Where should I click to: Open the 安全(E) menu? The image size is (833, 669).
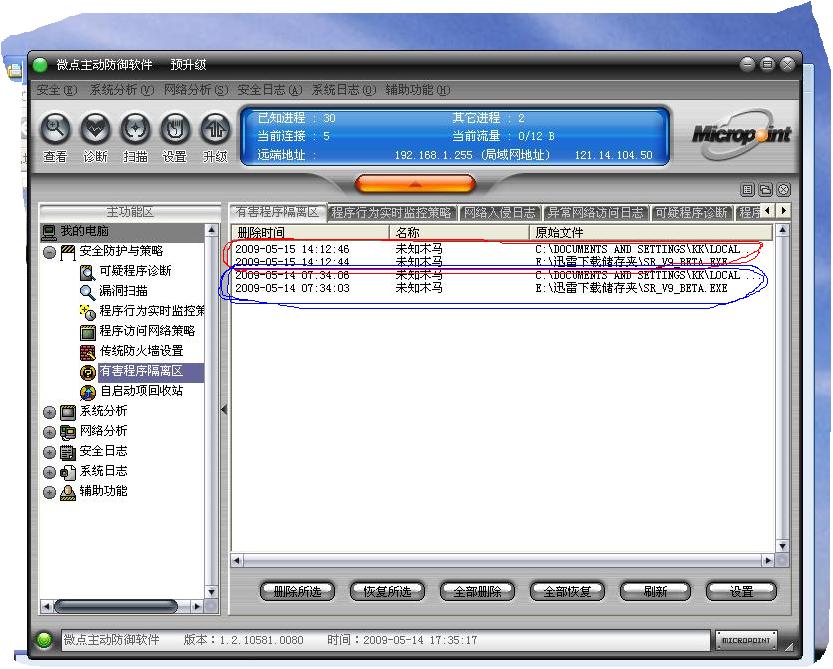(x=57, y=90)
